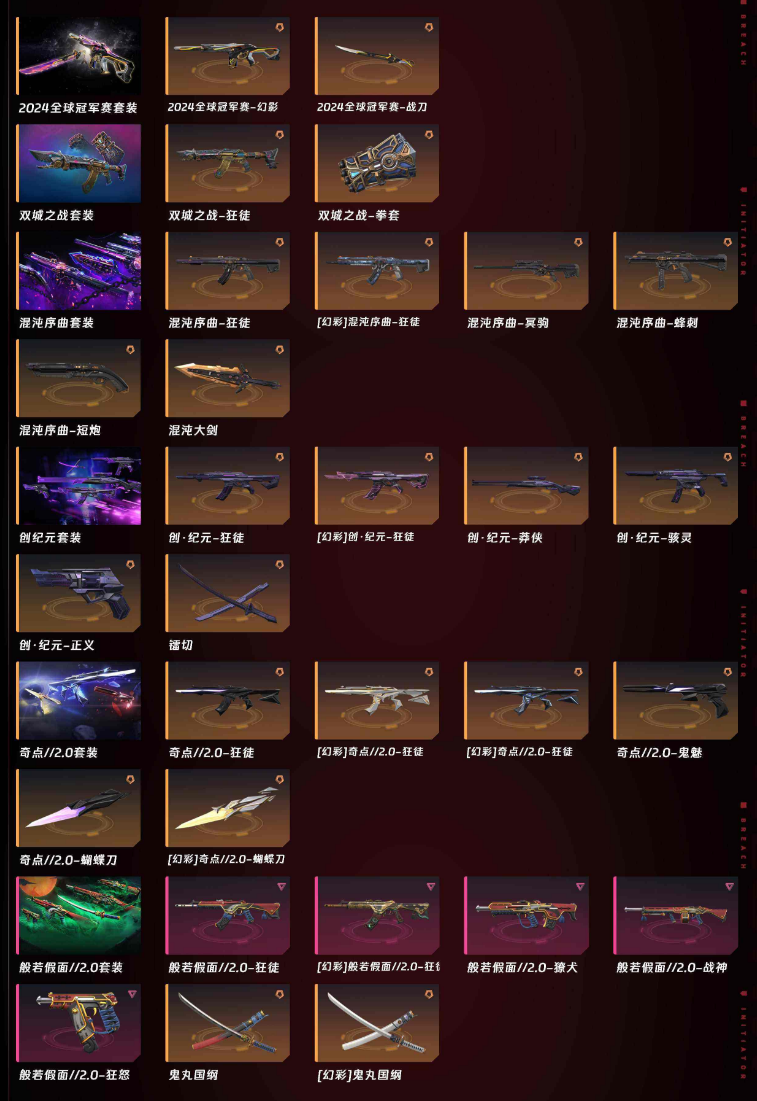Click tier badge icon on 混沌序曲-蜂刺 card

pos(728,242)
